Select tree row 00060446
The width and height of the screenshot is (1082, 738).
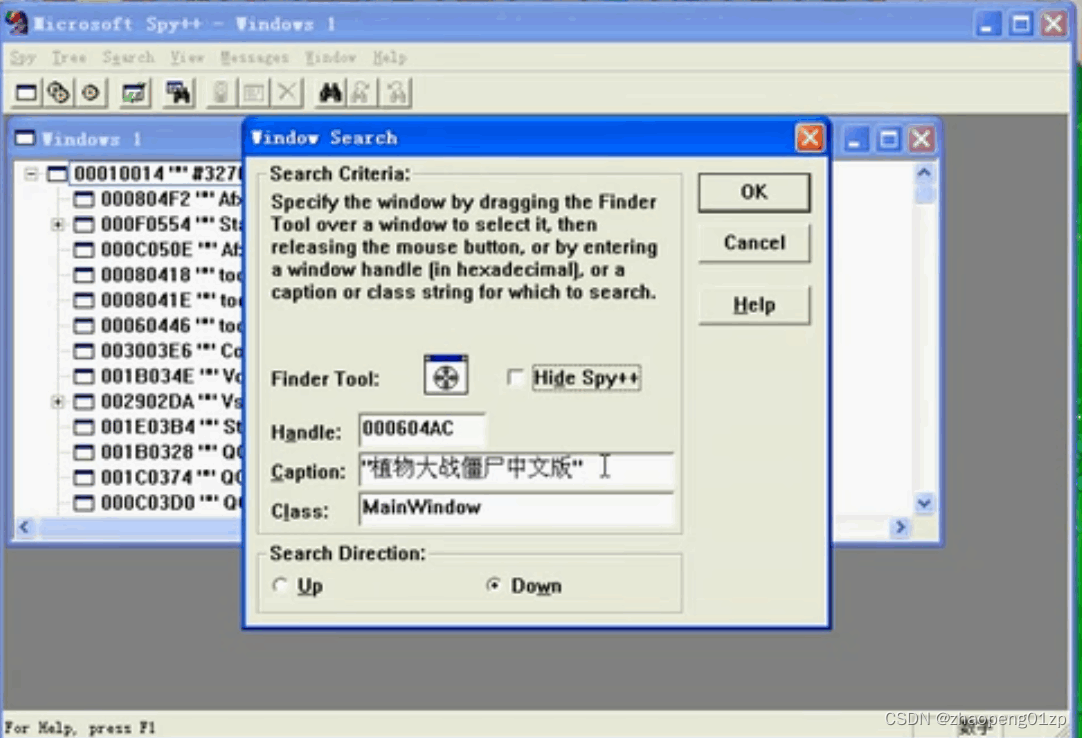[170, 325]
